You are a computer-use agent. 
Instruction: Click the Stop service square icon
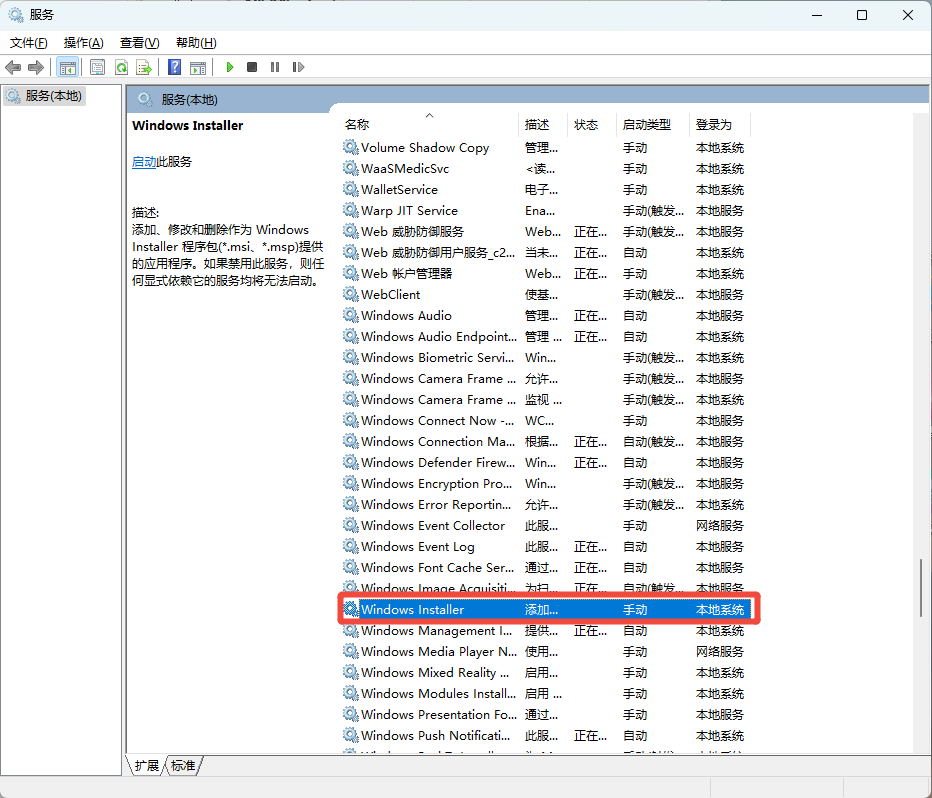[x=252, y=67]
